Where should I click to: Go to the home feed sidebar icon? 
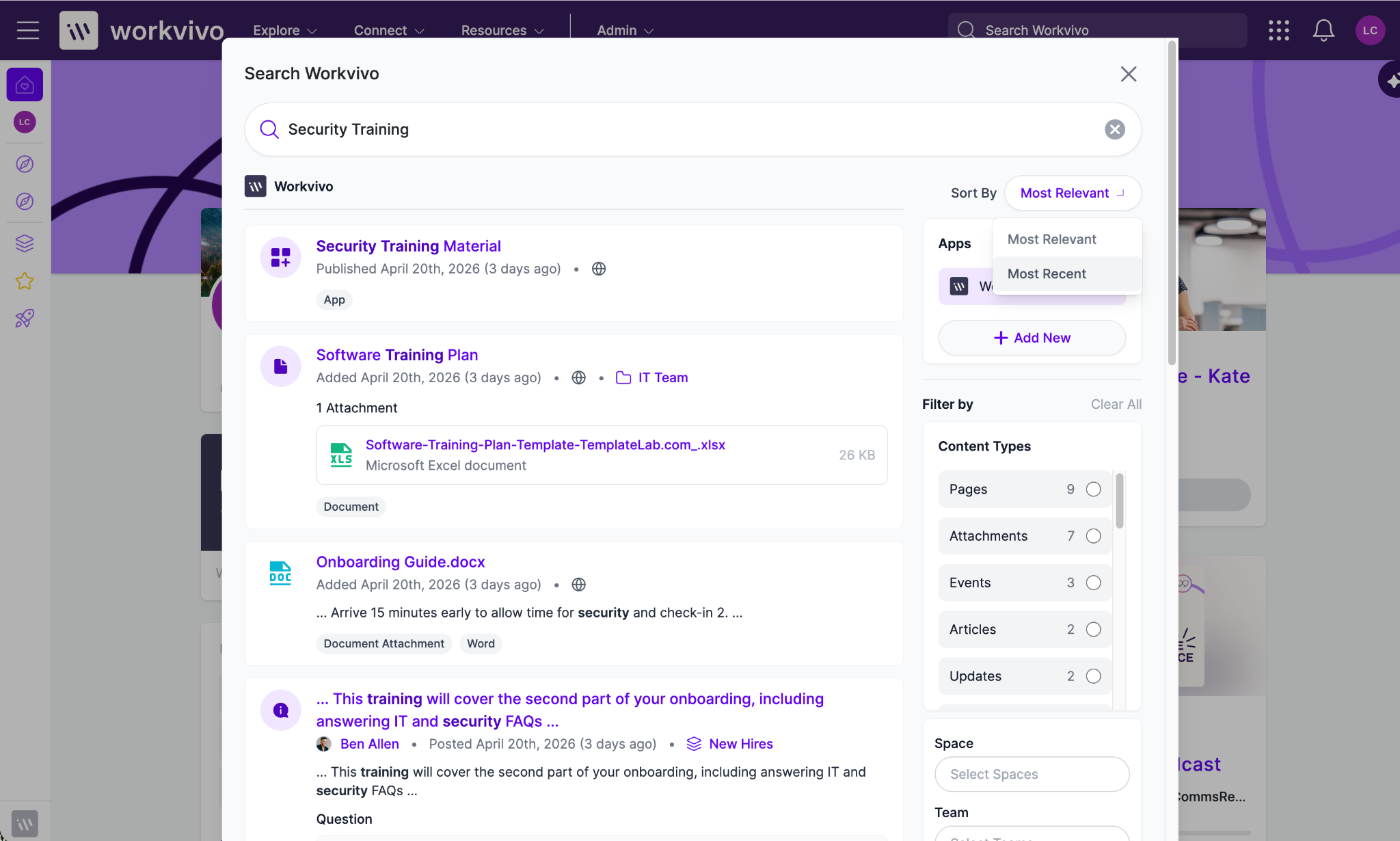click(25, 85)
